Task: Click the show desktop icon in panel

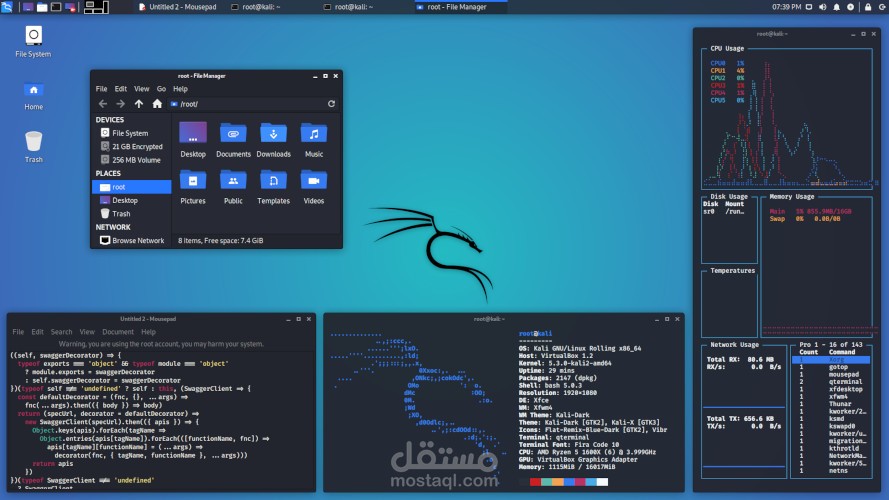Action: click(x=28, y=7)
